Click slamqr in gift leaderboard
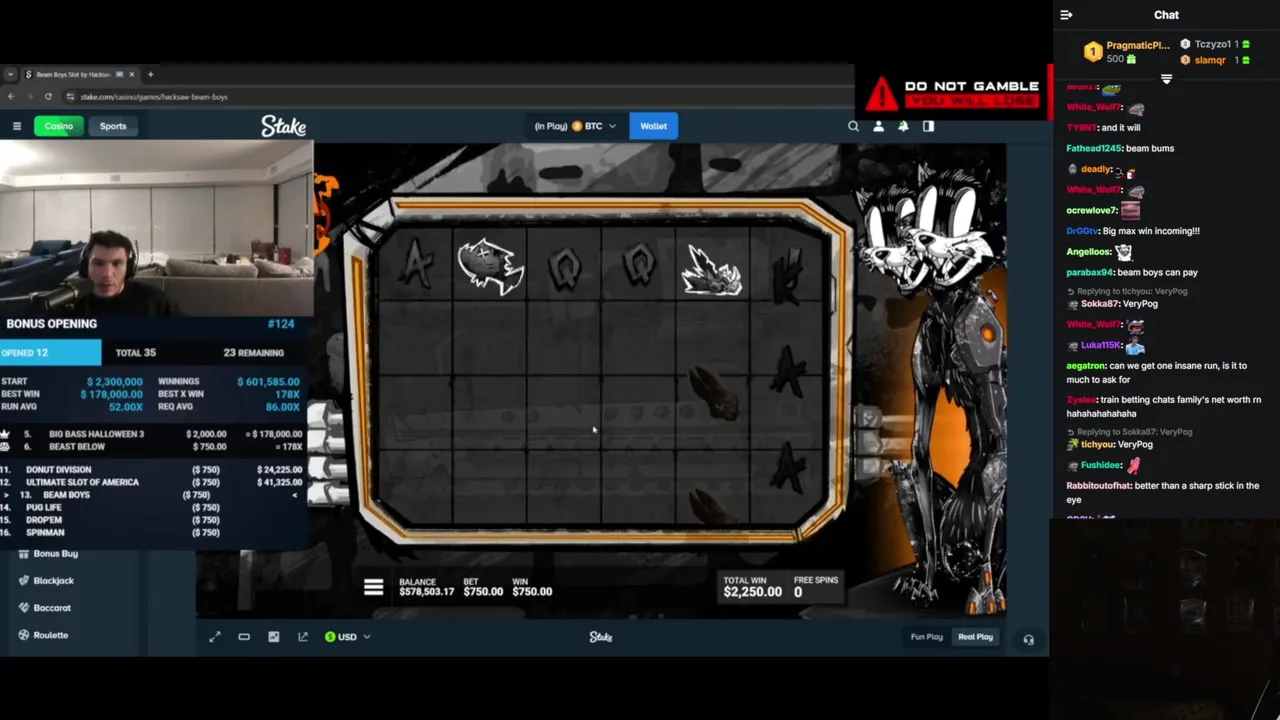 [1210, 61]
